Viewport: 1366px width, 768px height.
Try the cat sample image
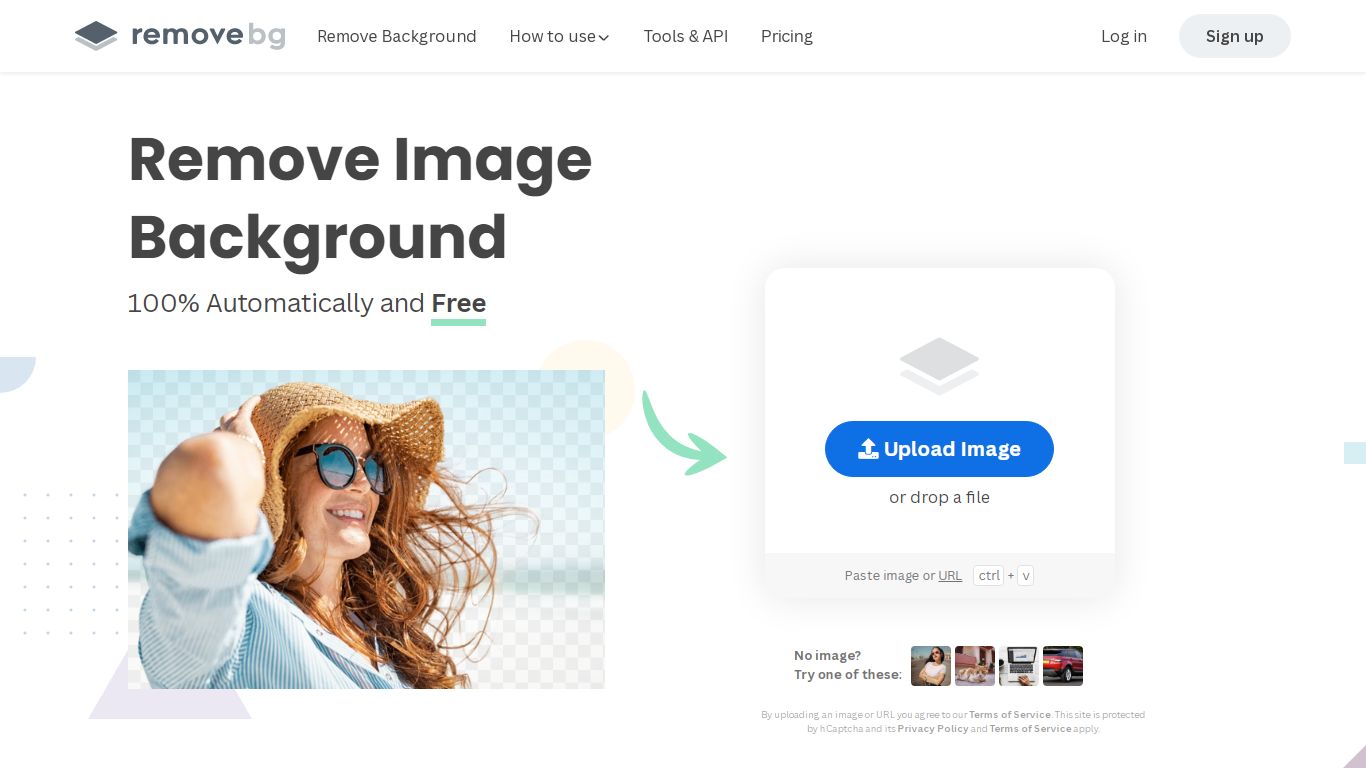975,666
